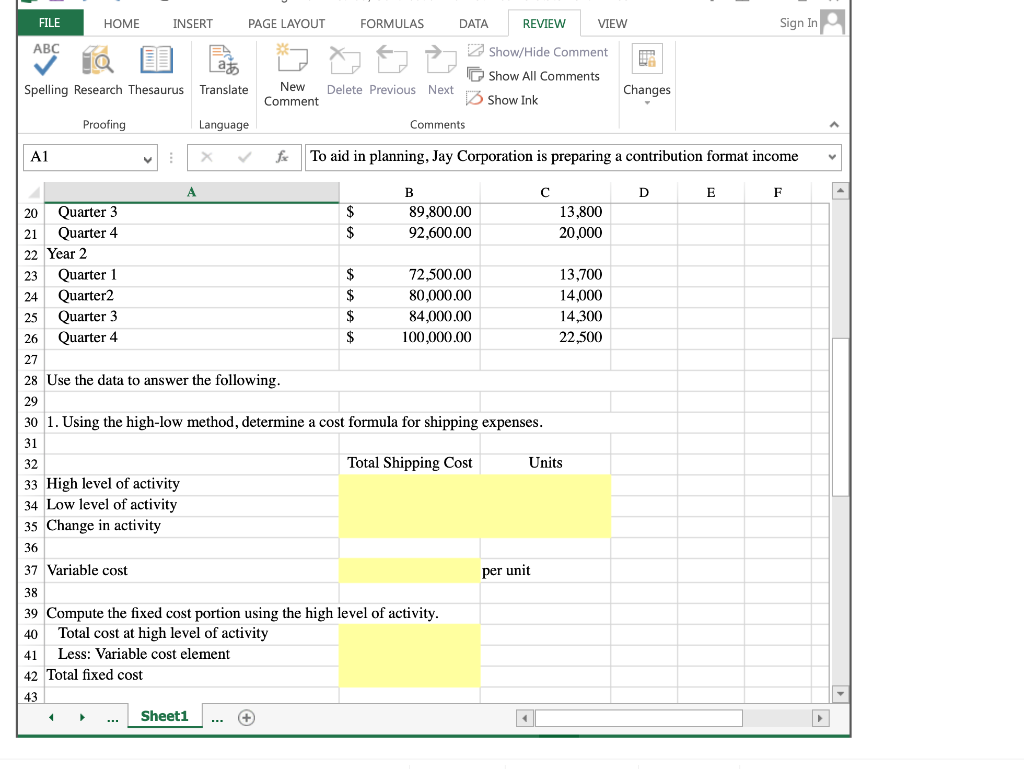Click the 'Total Shipping Cost' header cell
The width and height of the screenshot is (1024, 769).
409,463
